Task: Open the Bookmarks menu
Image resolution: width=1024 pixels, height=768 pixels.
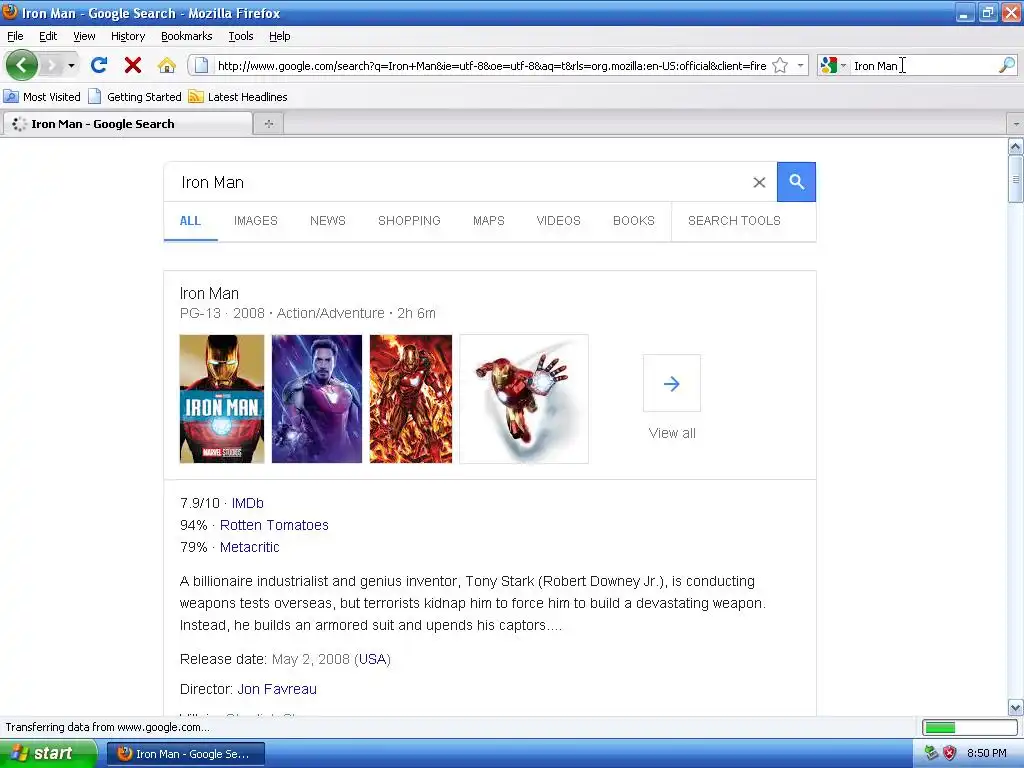Action: [187, 36]
